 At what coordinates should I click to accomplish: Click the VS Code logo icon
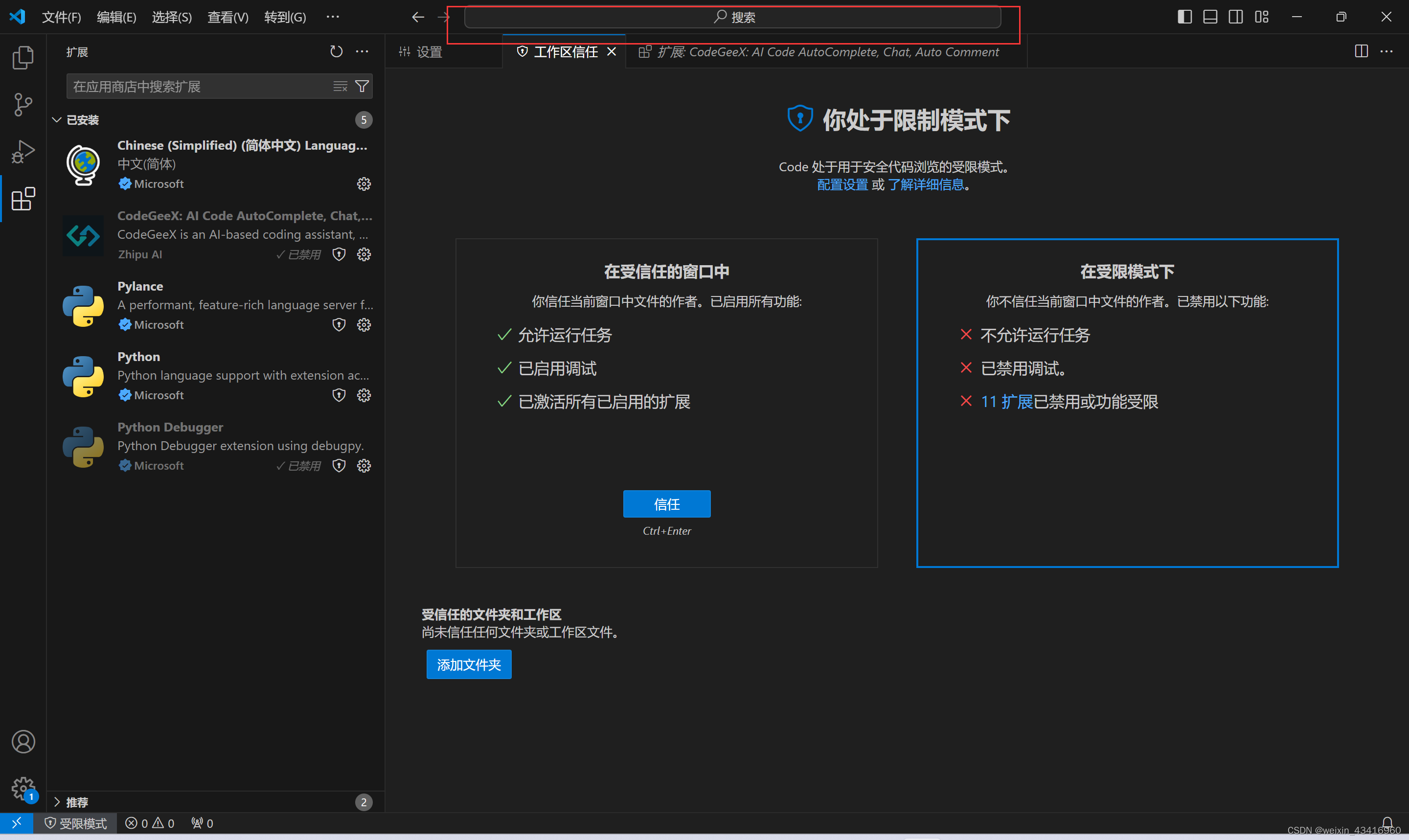click(17, 17)
